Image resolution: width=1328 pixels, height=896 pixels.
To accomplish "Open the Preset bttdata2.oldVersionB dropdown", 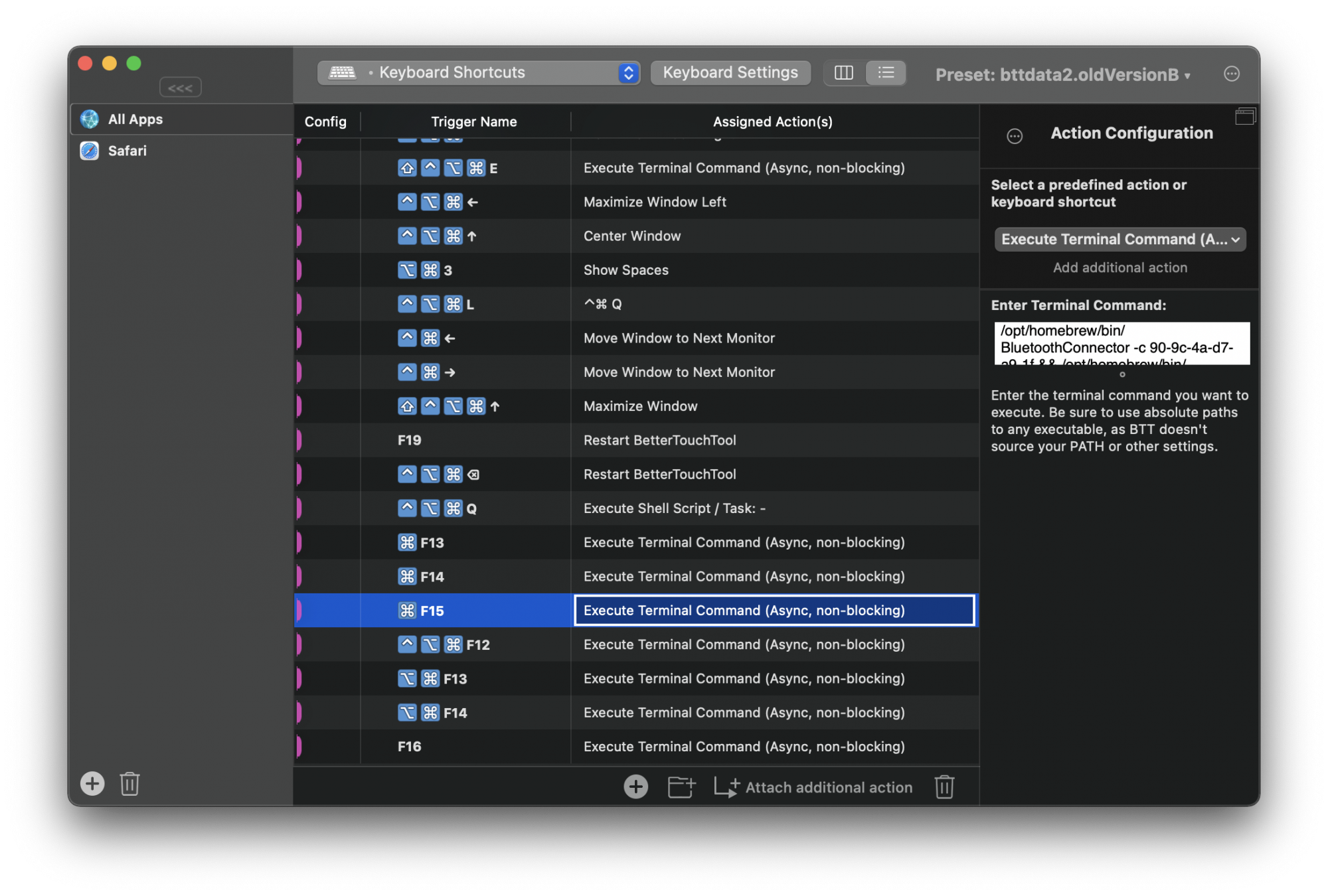I will [x=1062, y=75].
